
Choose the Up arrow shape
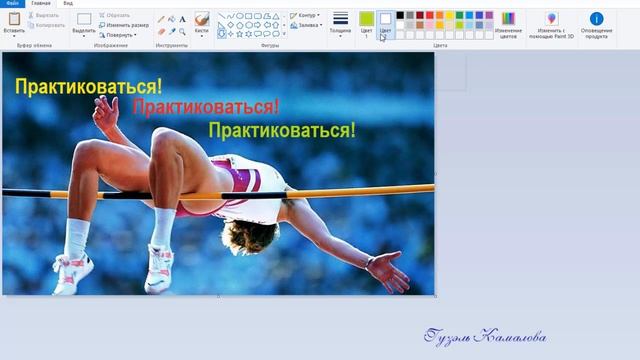(x=276, y=25)
